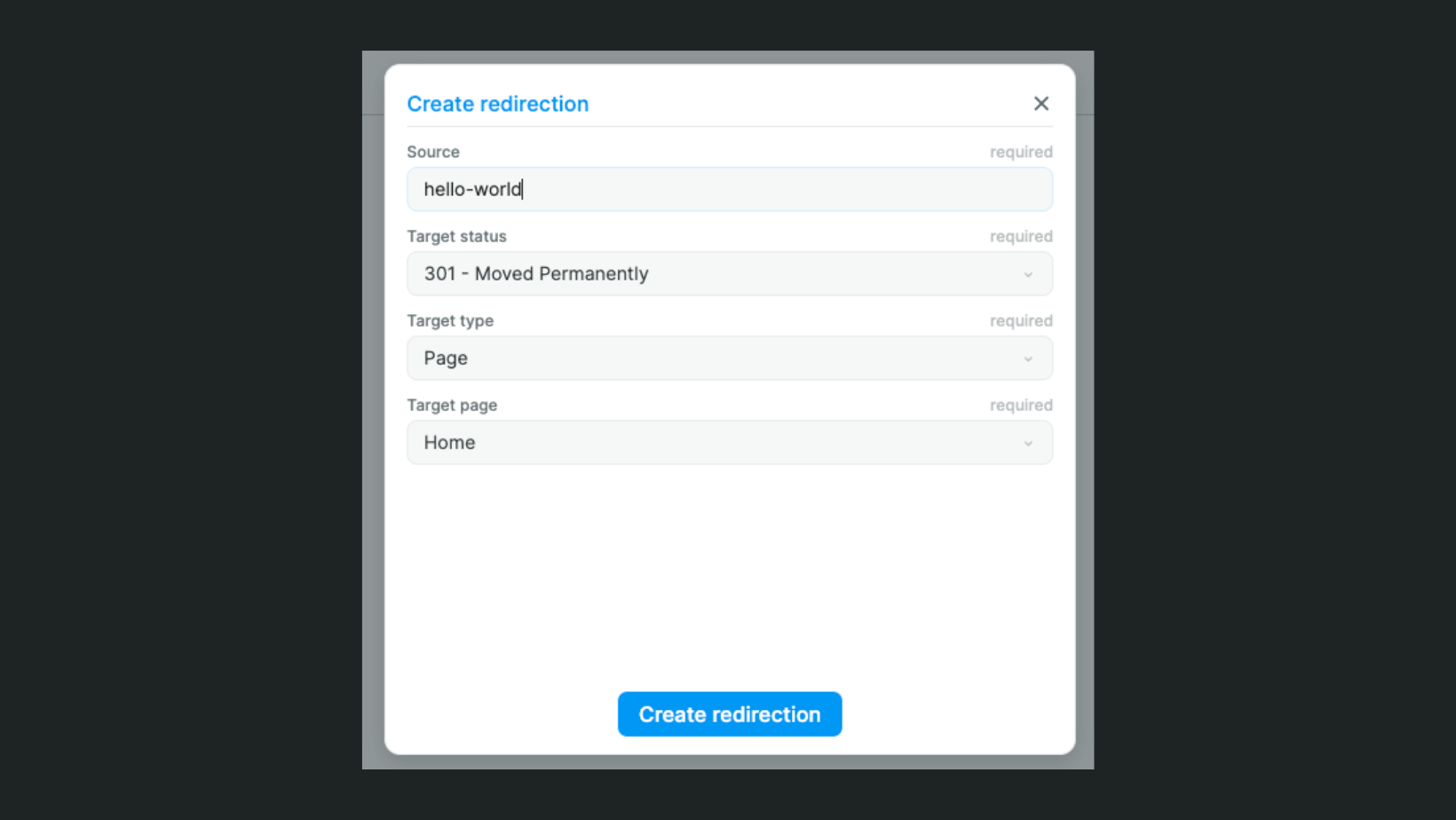Close the Create redirection dialog

click(1041, 104)
